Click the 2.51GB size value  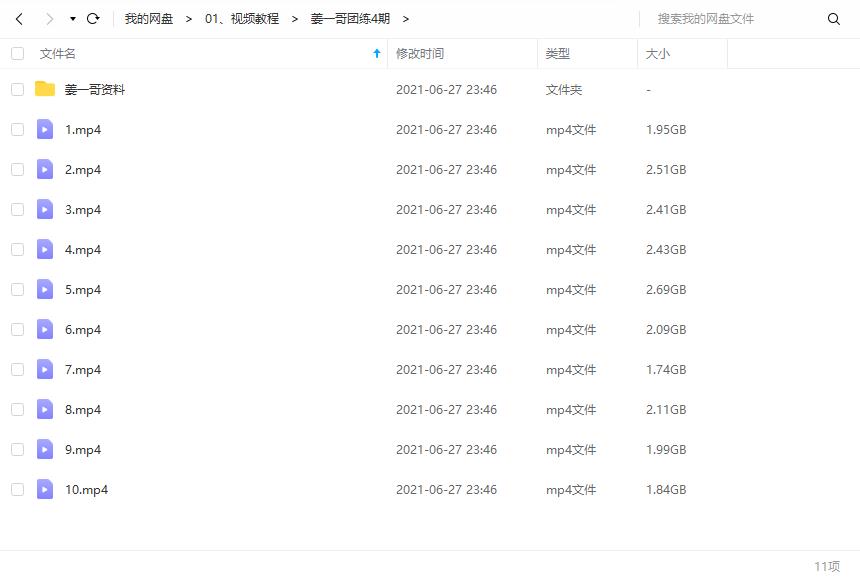point(666,169)
